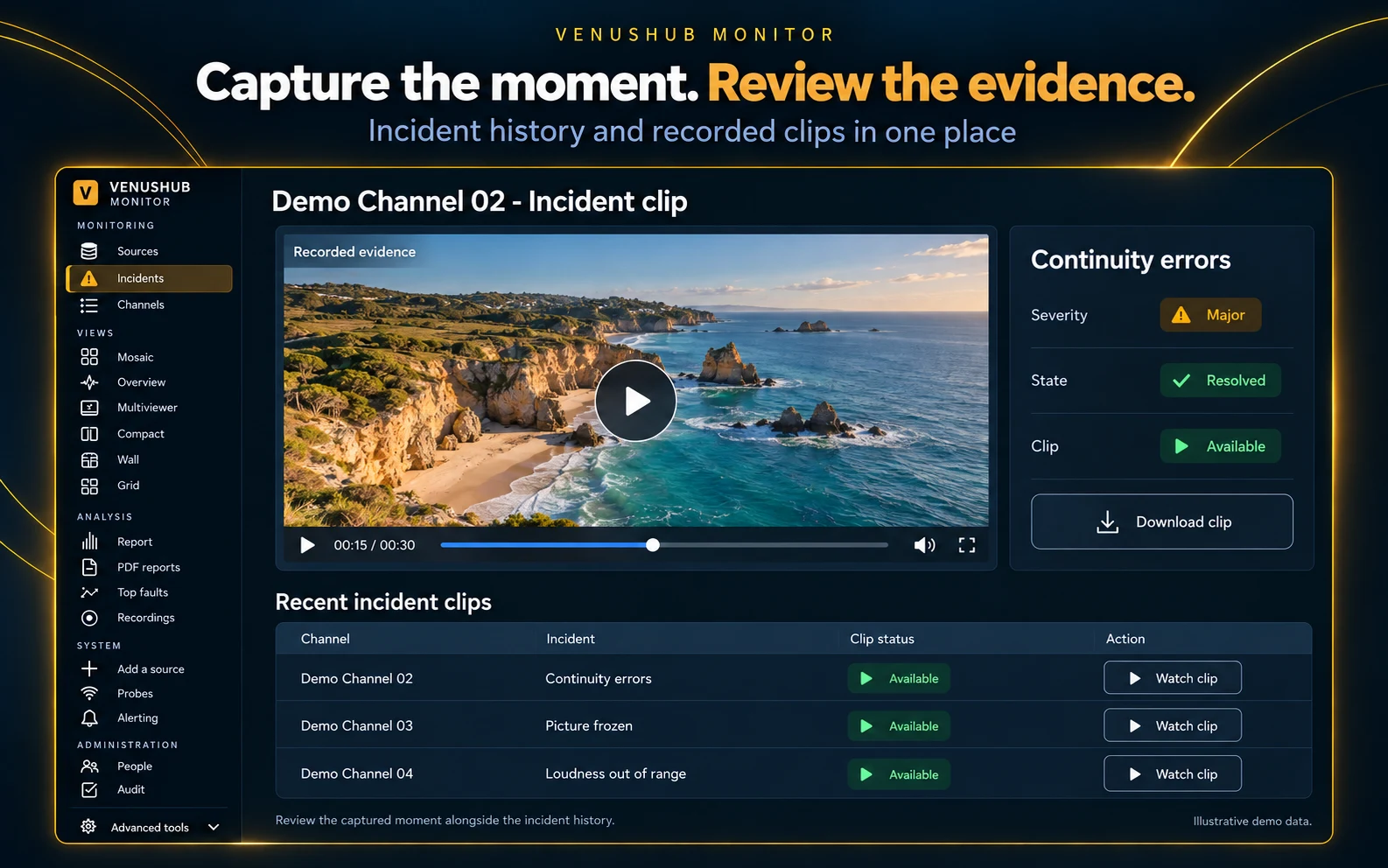Switch to Compact view icon
Image resolution: width=1388 pixels, height=868 pixels.
(x=89, y=434)
